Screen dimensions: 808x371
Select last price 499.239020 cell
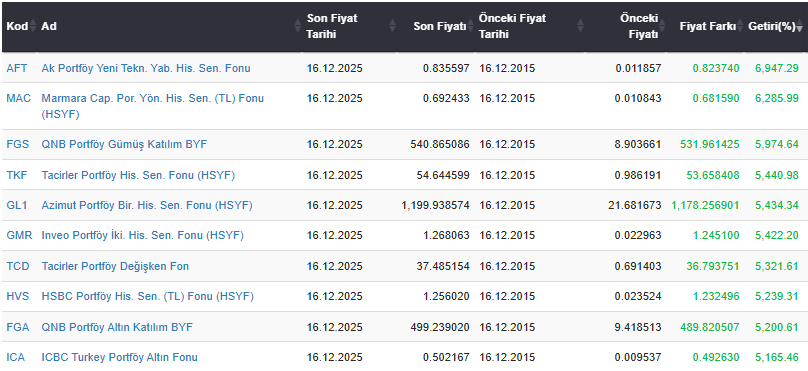click(440, 327)
